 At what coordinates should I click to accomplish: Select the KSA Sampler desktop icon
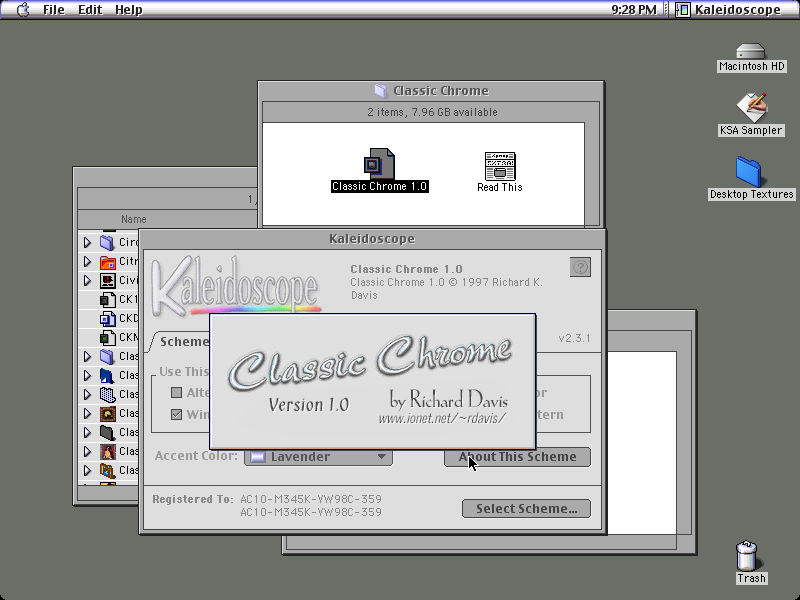752,108
